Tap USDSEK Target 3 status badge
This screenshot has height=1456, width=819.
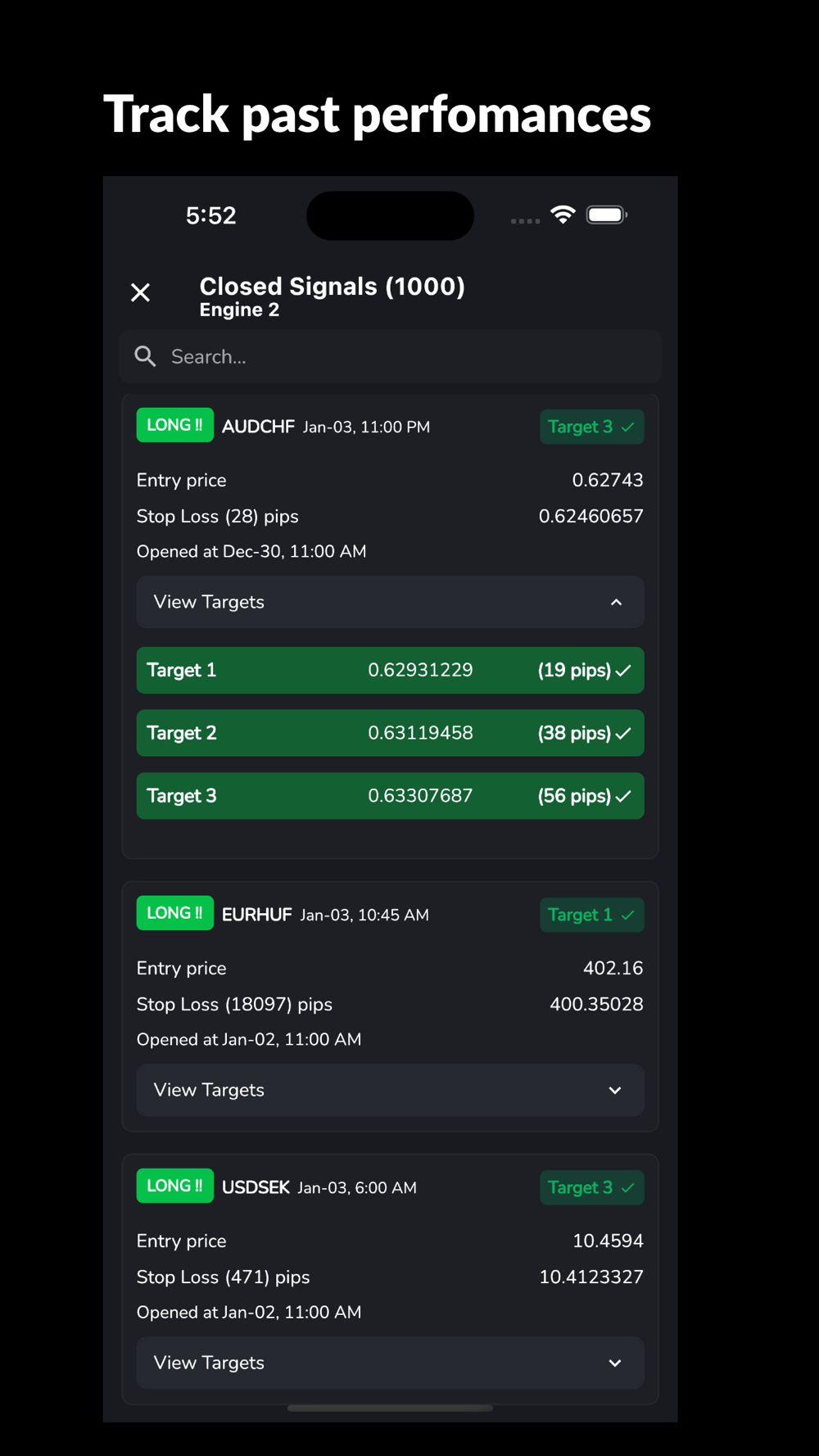point(591,1187)
